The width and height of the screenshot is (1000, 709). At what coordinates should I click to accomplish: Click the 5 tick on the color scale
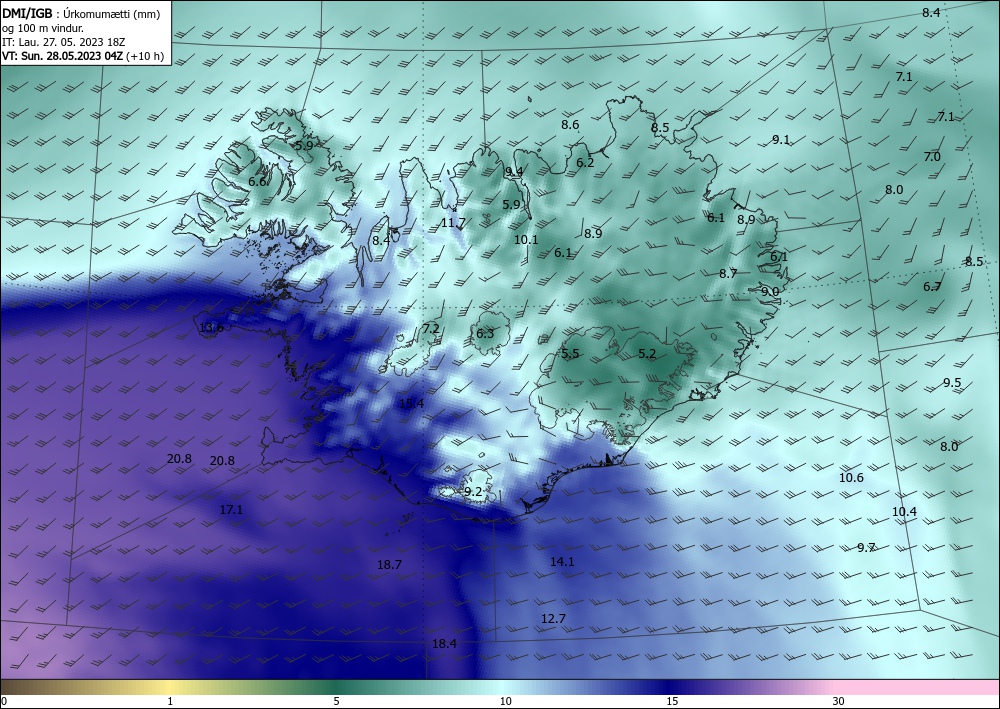tap(336, 701)
